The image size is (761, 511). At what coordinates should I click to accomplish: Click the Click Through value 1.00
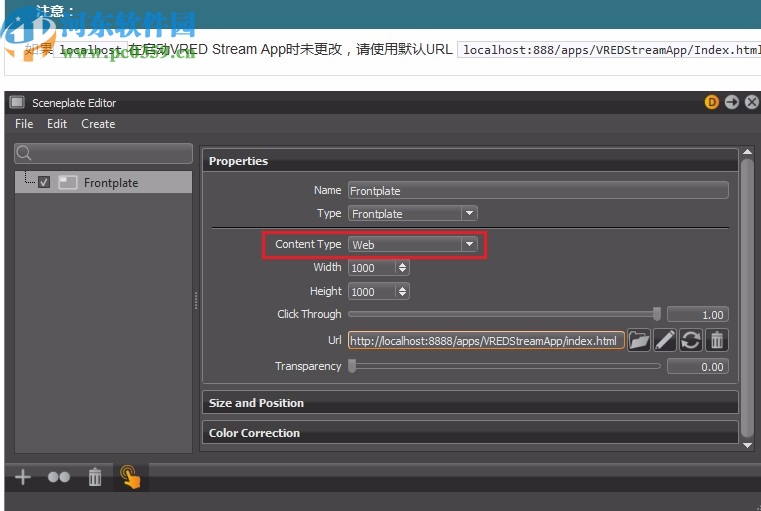click(x=697, y=315)
